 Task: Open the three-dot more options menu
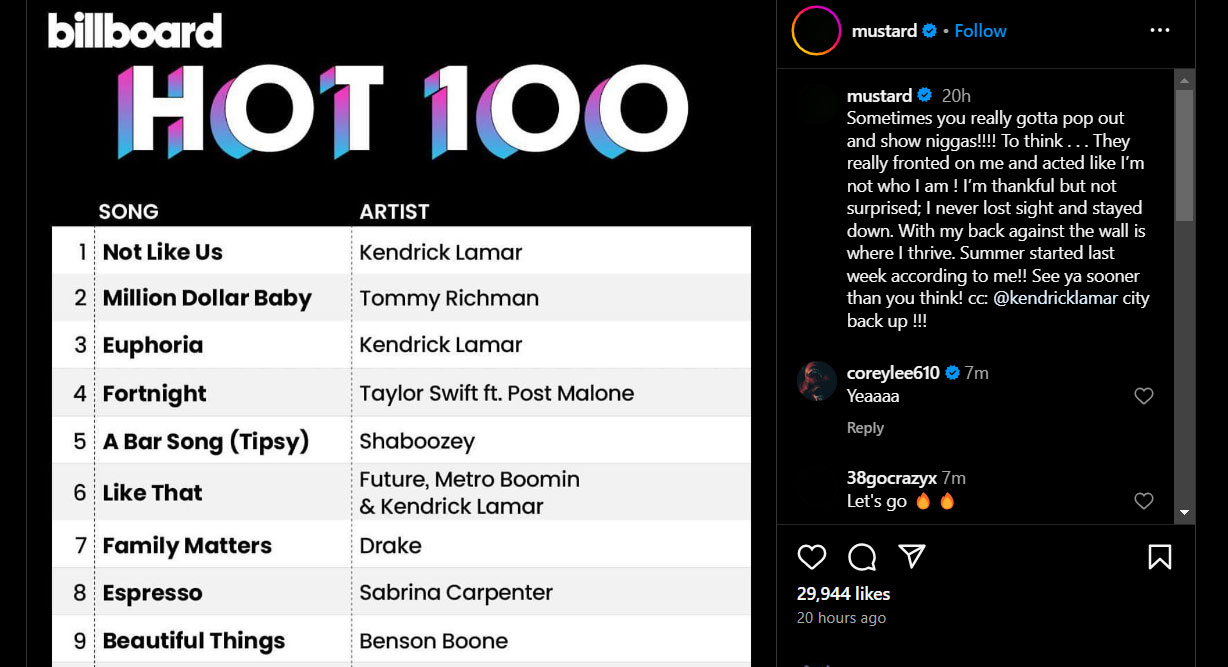[x=1160, y=31]
